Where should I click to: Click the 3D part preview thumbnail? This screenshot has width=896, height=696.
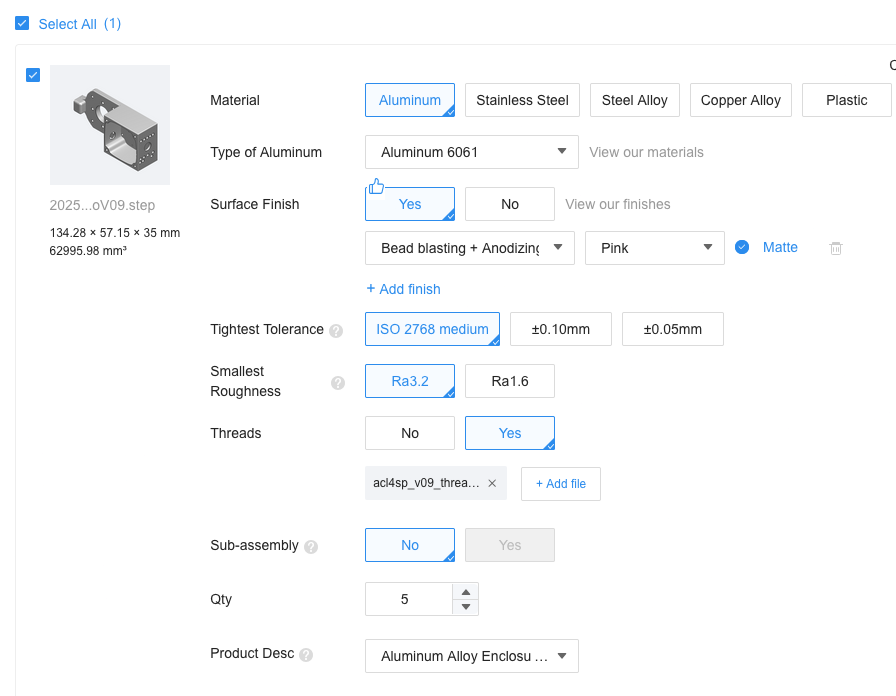[110, 125]
